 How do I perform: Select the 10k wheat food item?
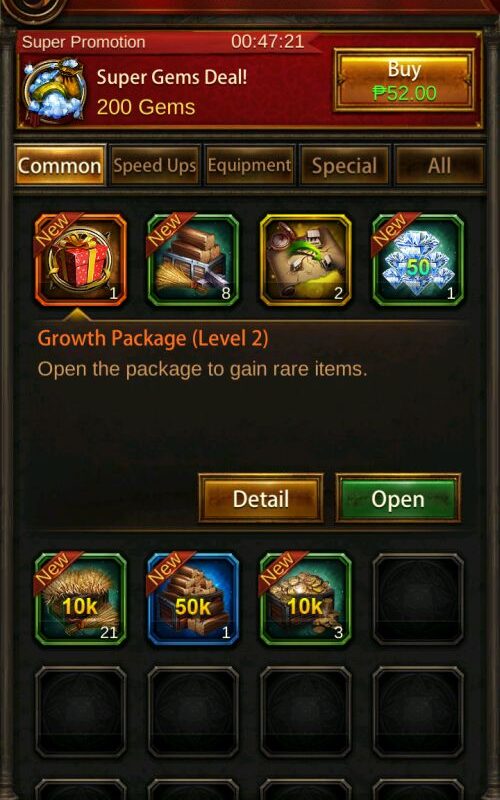click(x=81, y=599)
